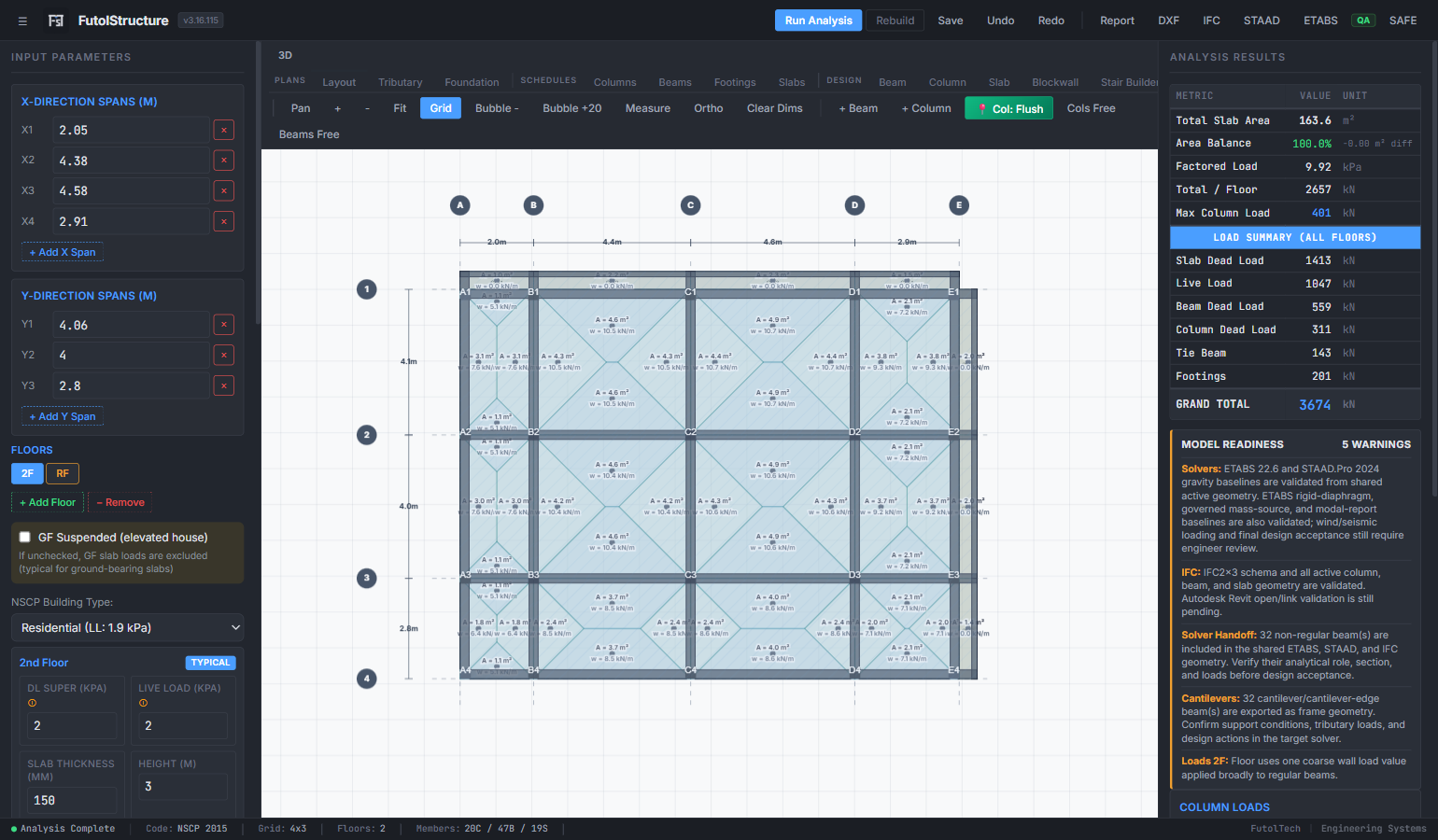The height and width of the screenshot is (840, 1438).
Task: Open the Blockwall design tab
Action: click(x=1055, y=82)
